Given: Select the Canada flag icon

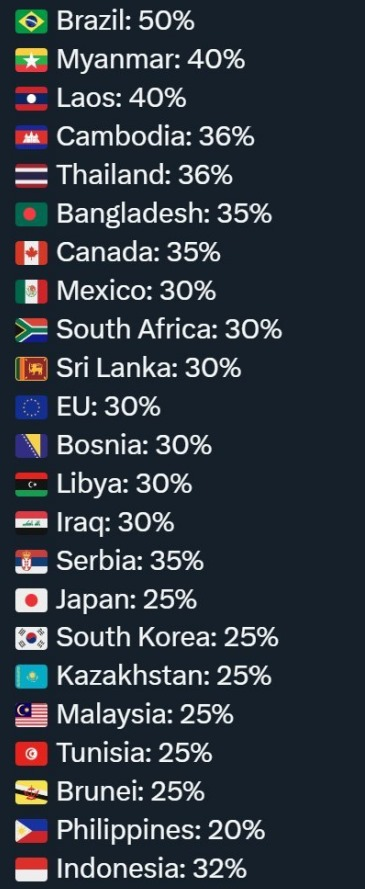Looking at the screenshot, I should pos(31,253).
